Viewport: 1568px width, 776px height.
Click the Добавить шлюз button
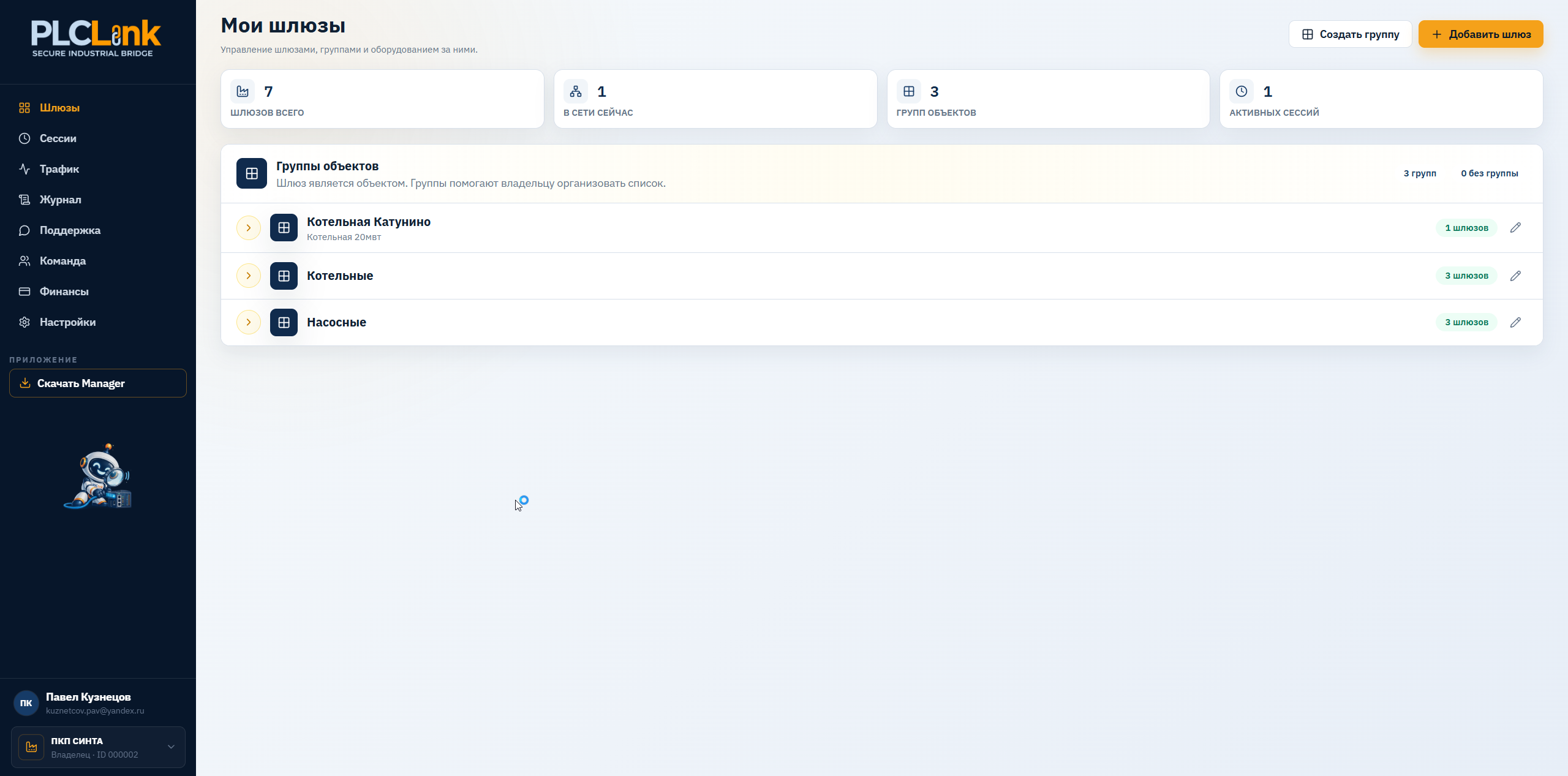(1480, 34)
